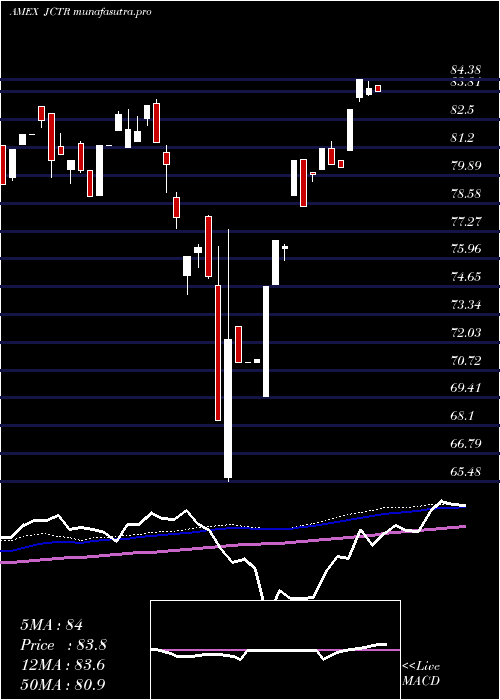Click the last small red candle near 84
The height and width of the screenshot is (700, 500).
(378, 88)
